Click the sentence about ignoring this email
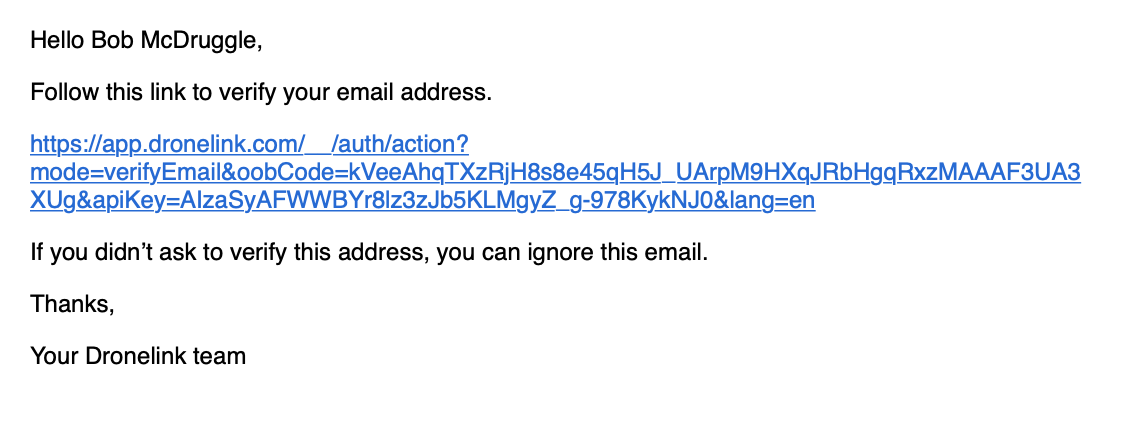This screenshot has height=426, width=1126. point(369,253)
